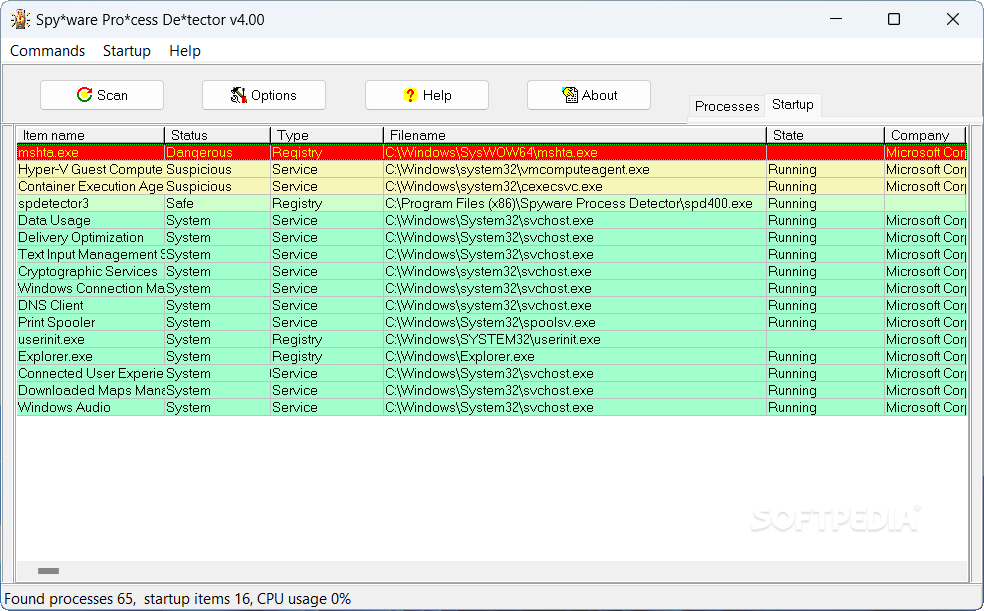Click the Scan button's refresh icon

pyautogui.click(x=84, y=95)
